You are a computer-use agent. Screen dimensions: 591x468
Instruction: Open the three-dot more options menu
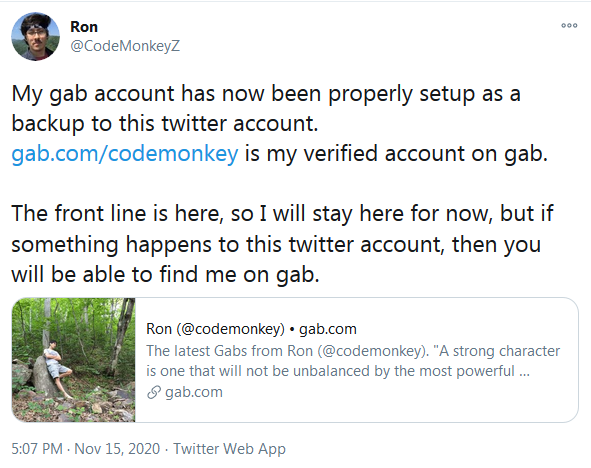[x=569, y=26]
